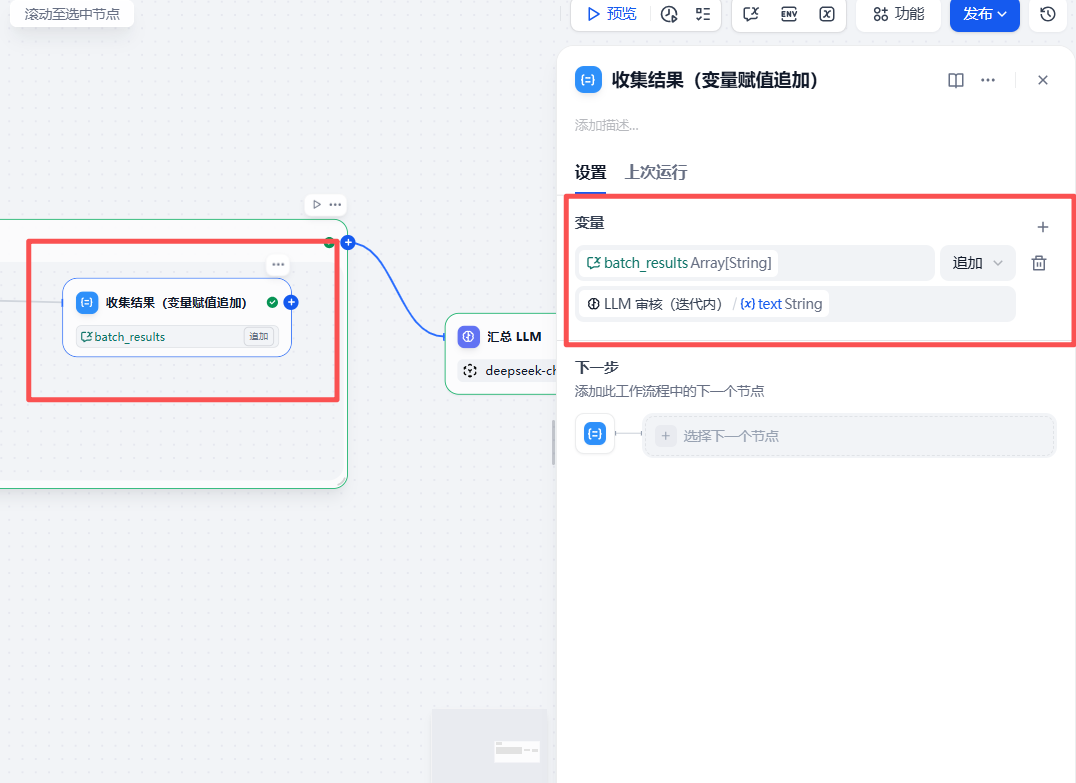Run the iteration node with play icon
Screen dimensions: 1076x783
tap(316, 204)
